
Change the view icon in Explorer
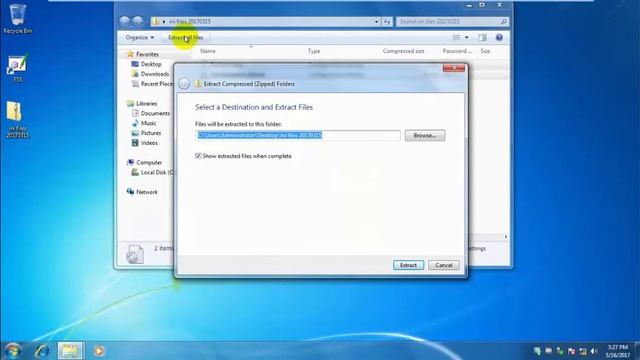(456, 38)
